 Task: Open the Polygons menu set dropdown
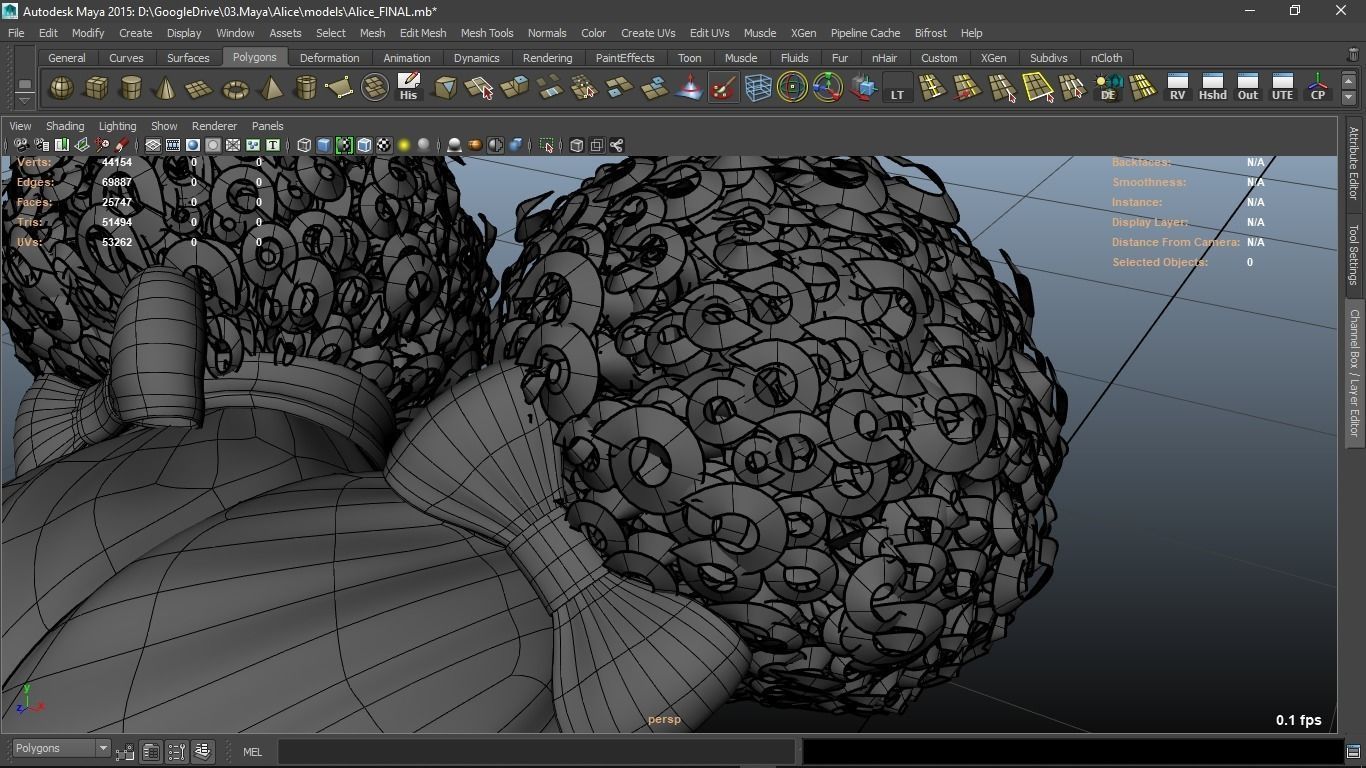click(x=61, y=749)
